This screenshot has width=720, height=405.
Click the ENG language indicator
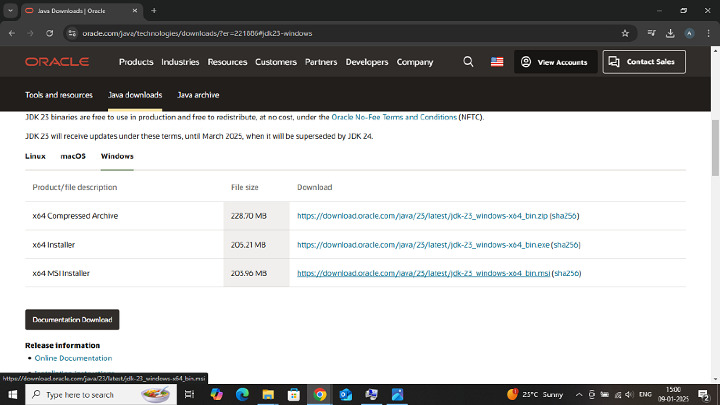645,394
